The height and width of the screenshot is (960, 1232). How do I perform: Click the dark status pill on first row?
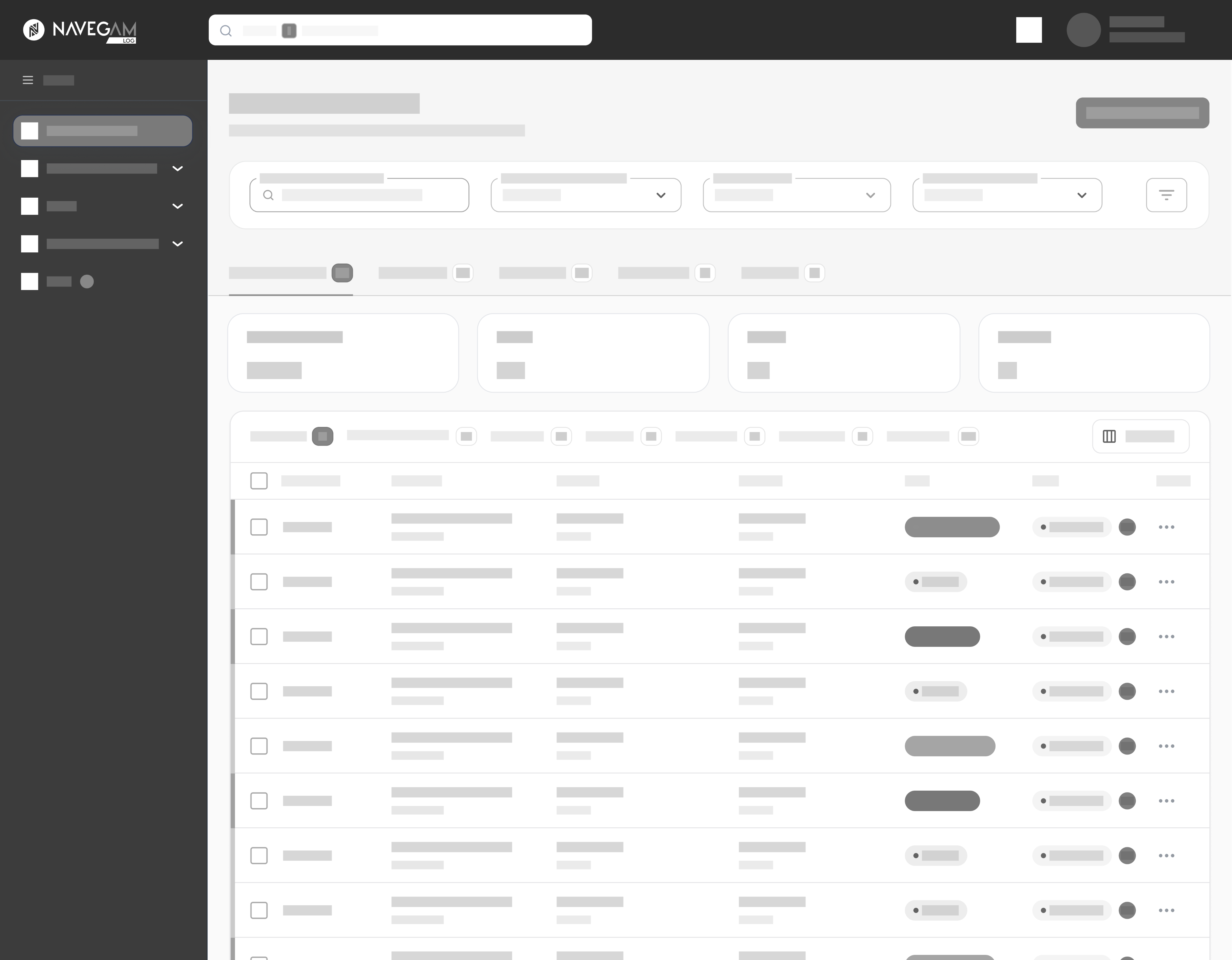pos(952,526)
